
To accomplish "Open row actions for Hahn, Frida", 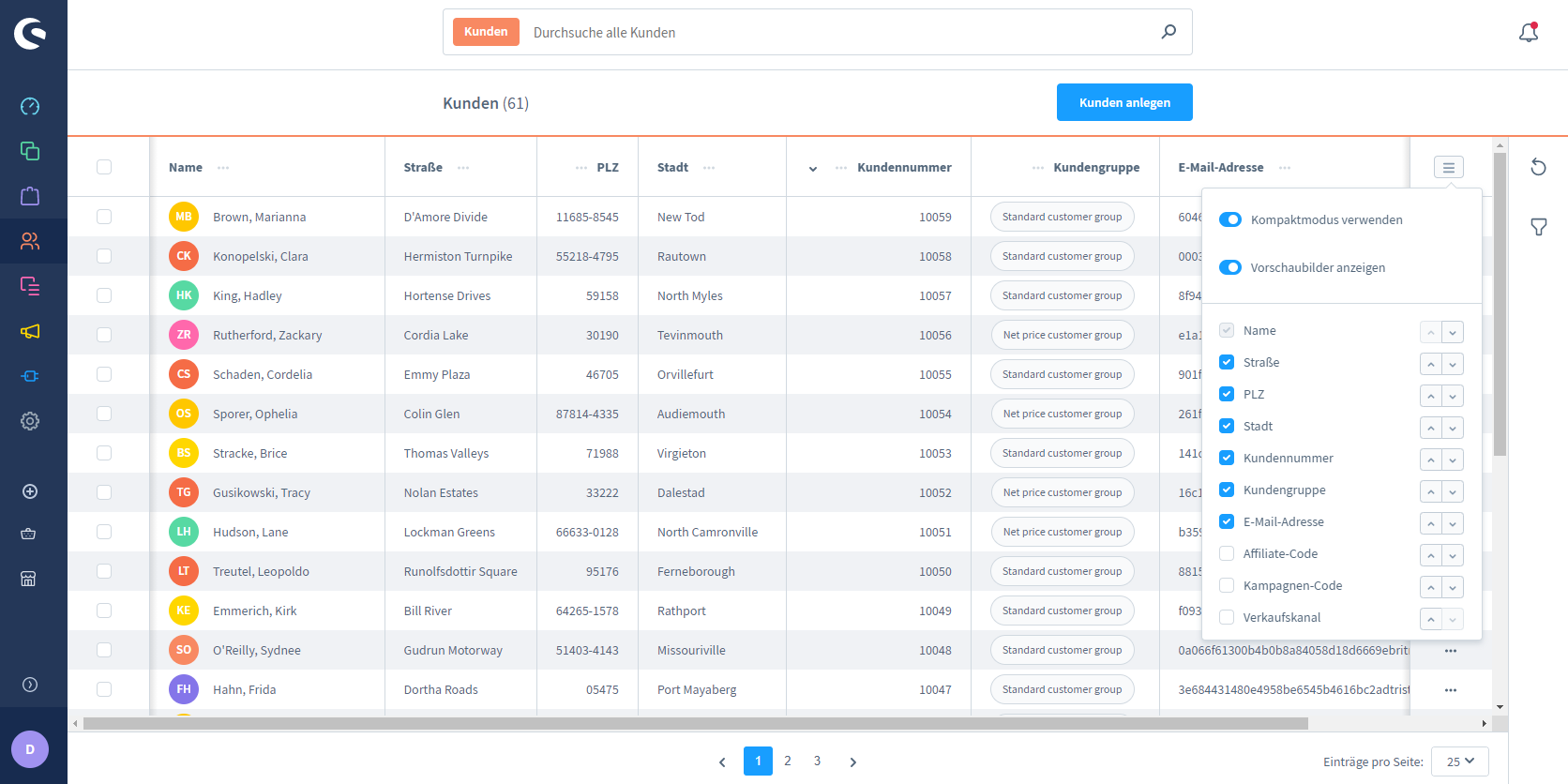I will point(1451,690).
